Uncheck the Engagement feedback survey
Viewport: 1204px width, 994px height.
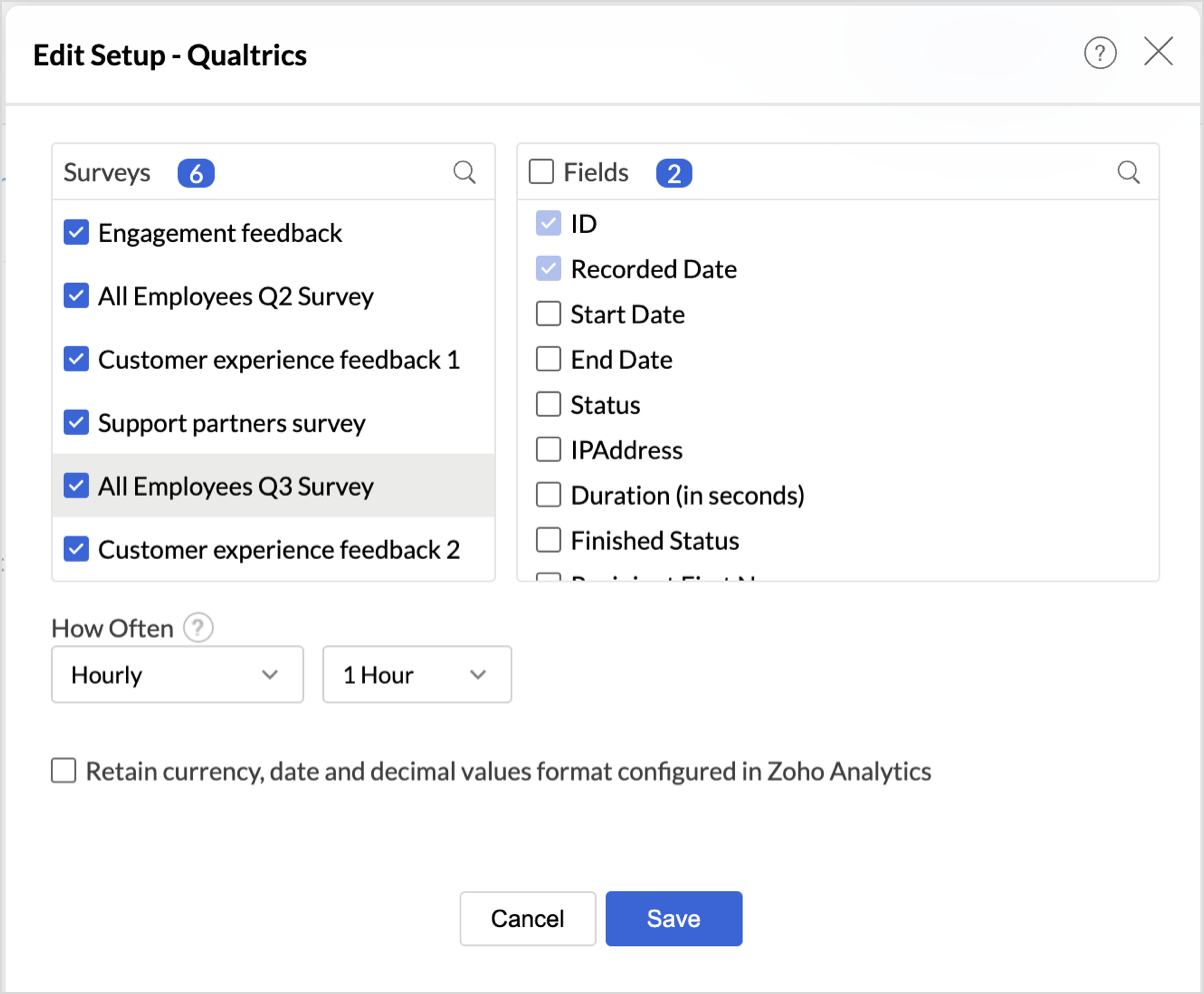pos(76,233)
